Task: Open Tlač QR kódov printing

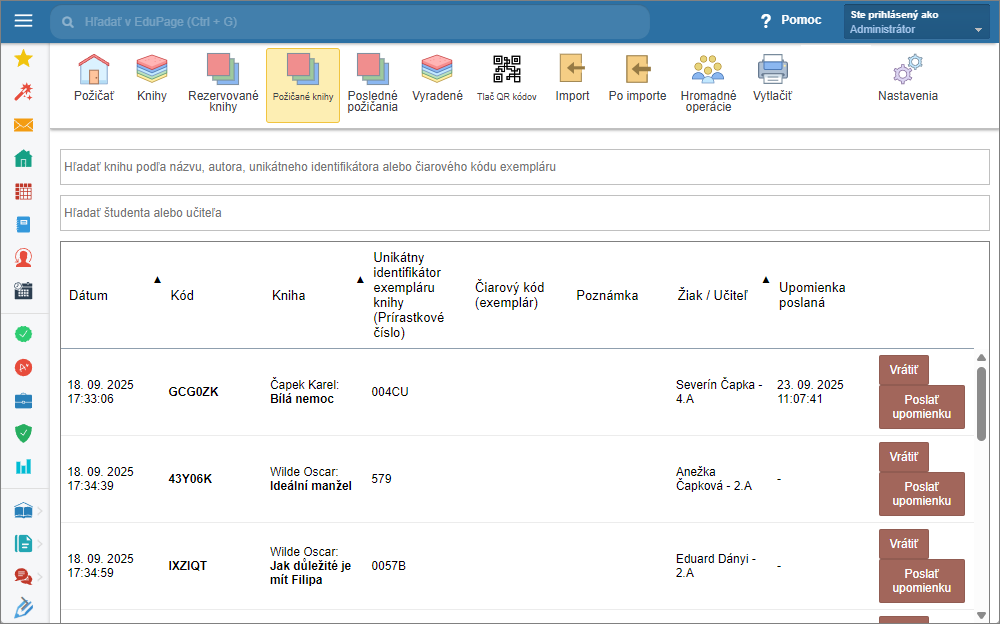Action: [506, 80]
